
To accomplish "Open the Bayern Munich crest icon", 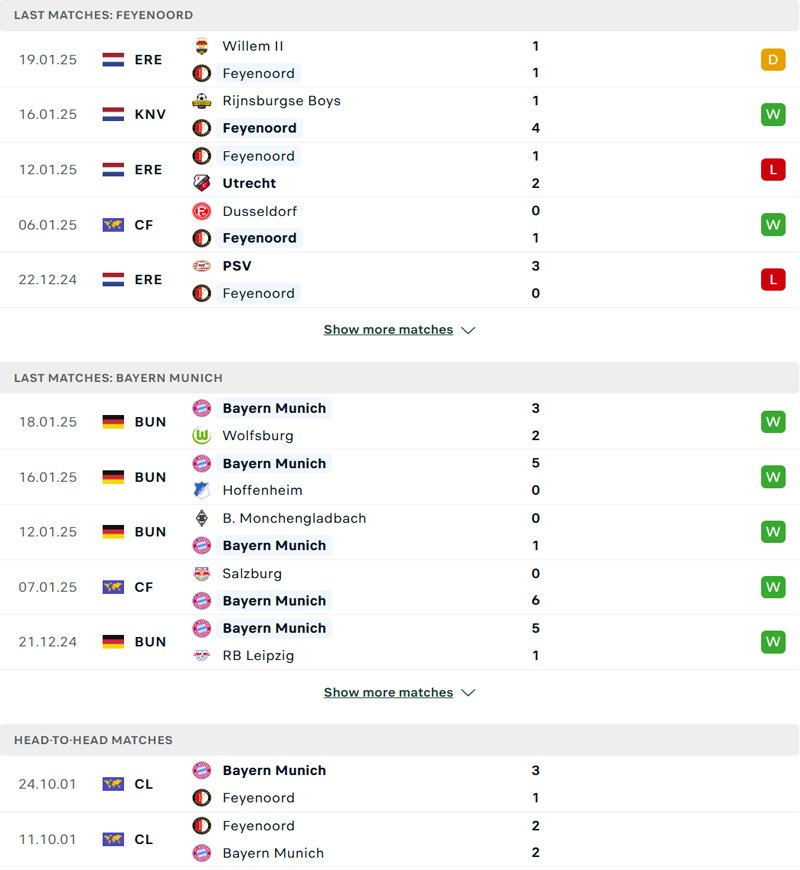I will point(202,408).
